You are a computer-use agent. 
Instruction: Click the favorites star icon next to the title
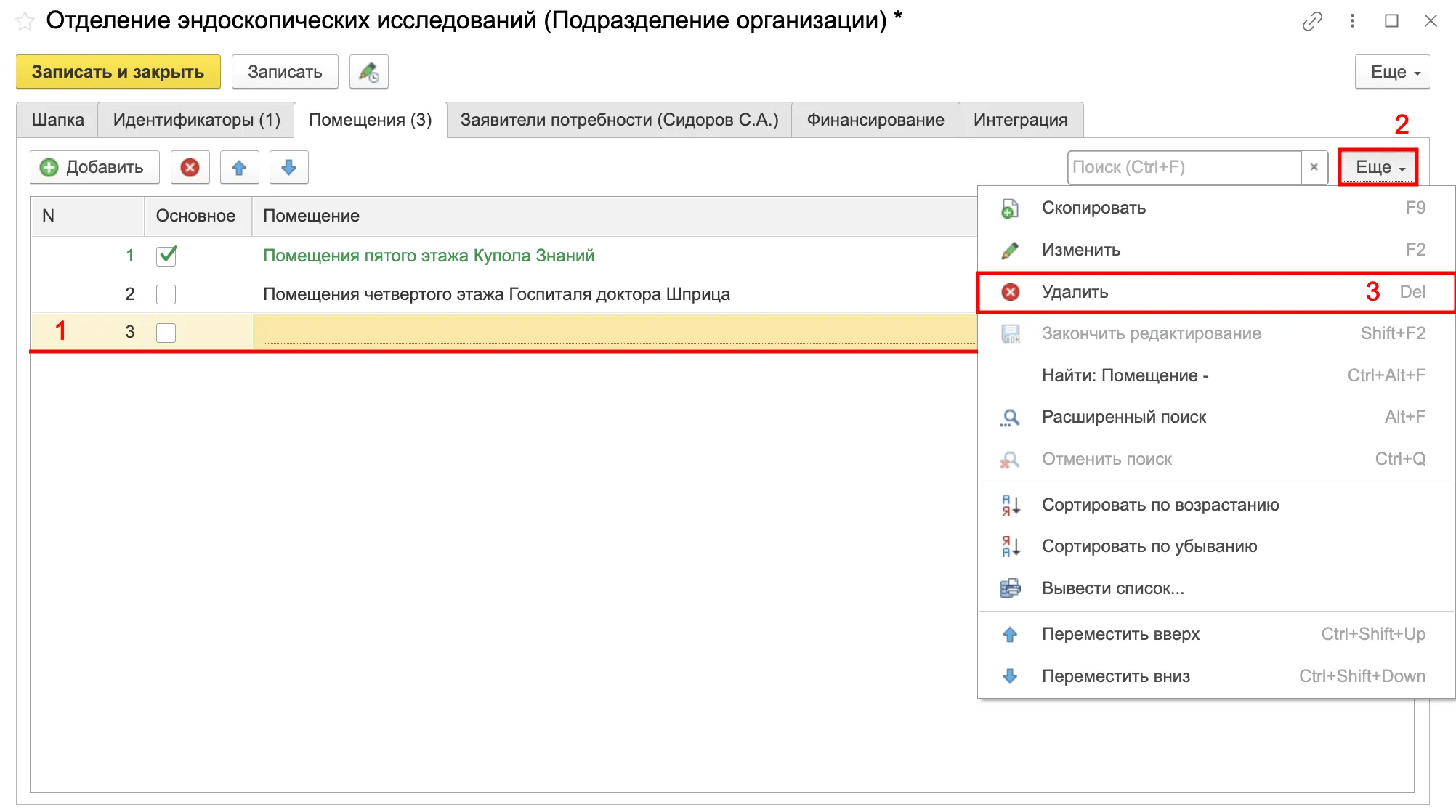click(25, 21)
